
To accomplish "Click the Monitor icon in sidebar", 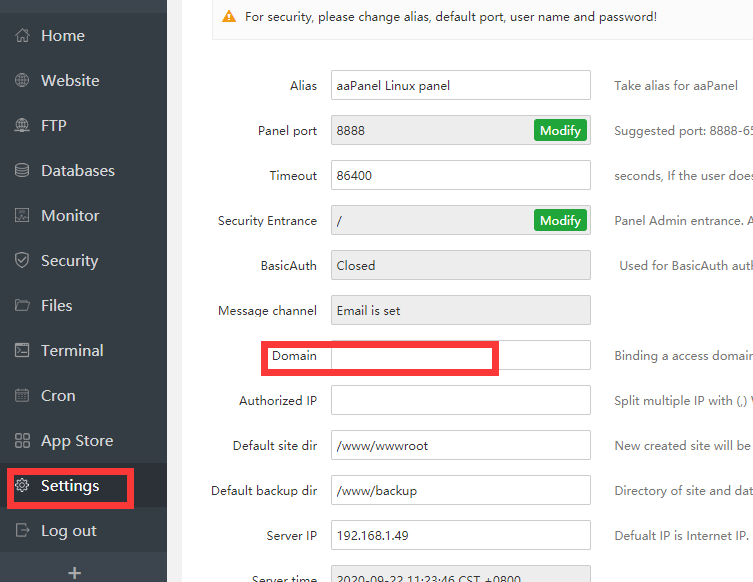I will (22, 216).
